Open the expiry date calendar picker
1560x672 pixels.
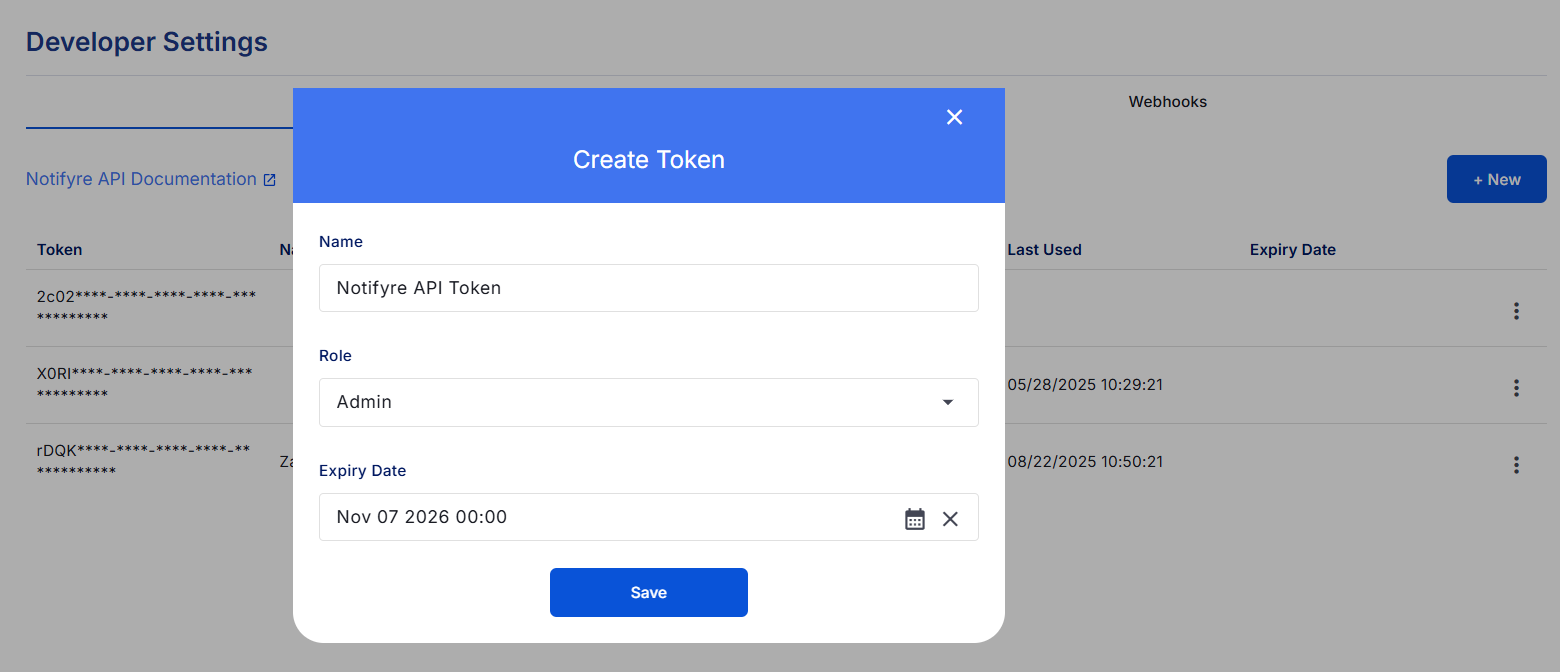point(915,518)
